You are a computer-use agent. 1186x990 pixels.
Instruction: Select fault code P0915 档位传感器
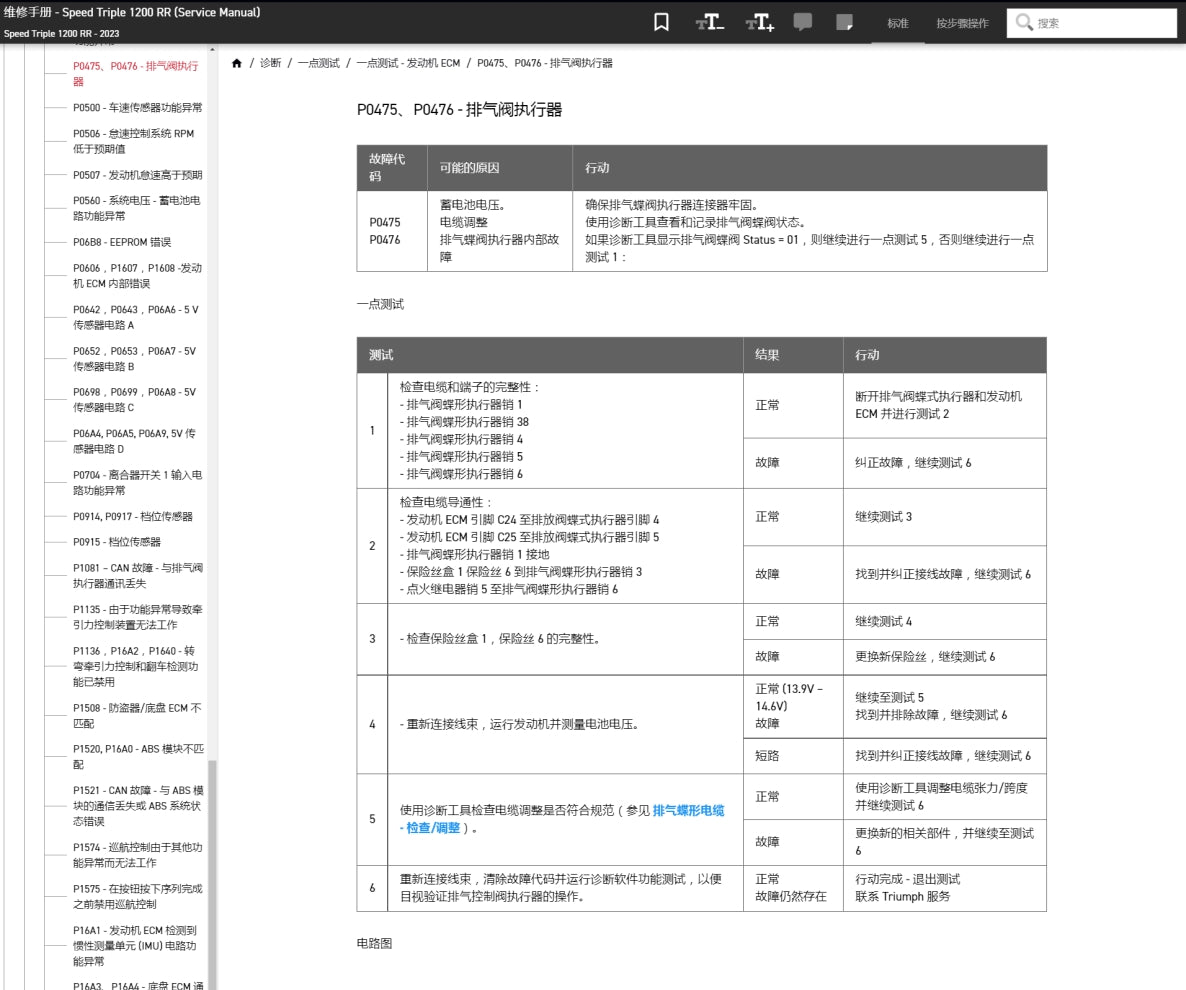click(x=122, y=541)
